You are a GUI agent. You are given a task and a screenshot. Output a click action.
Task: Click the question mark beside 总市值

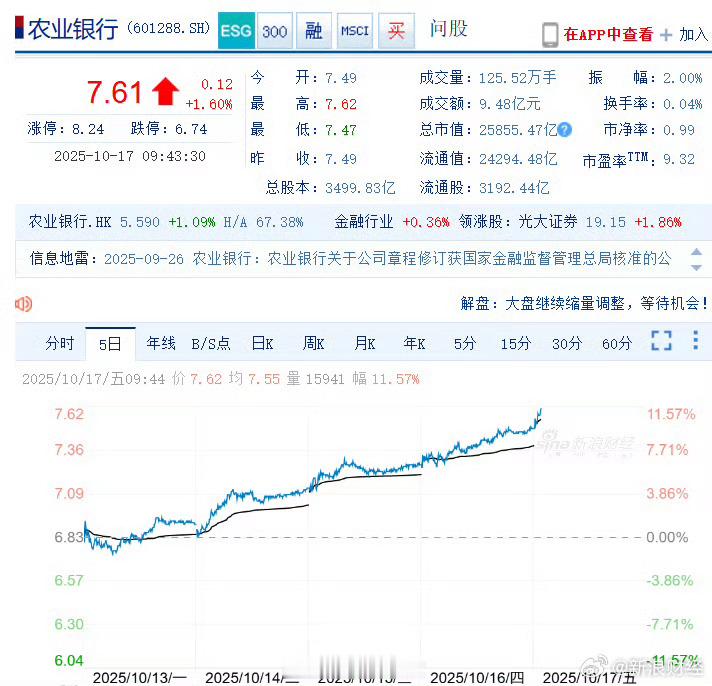(564, 130)
